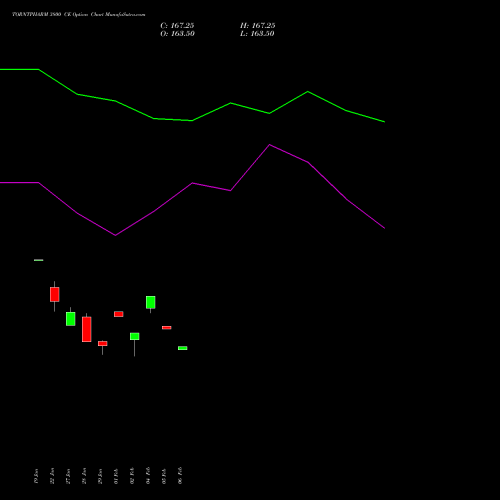Select the tall red 28 Jan candlestick
This screenshot has width=500, height=500.
(87, 329)
